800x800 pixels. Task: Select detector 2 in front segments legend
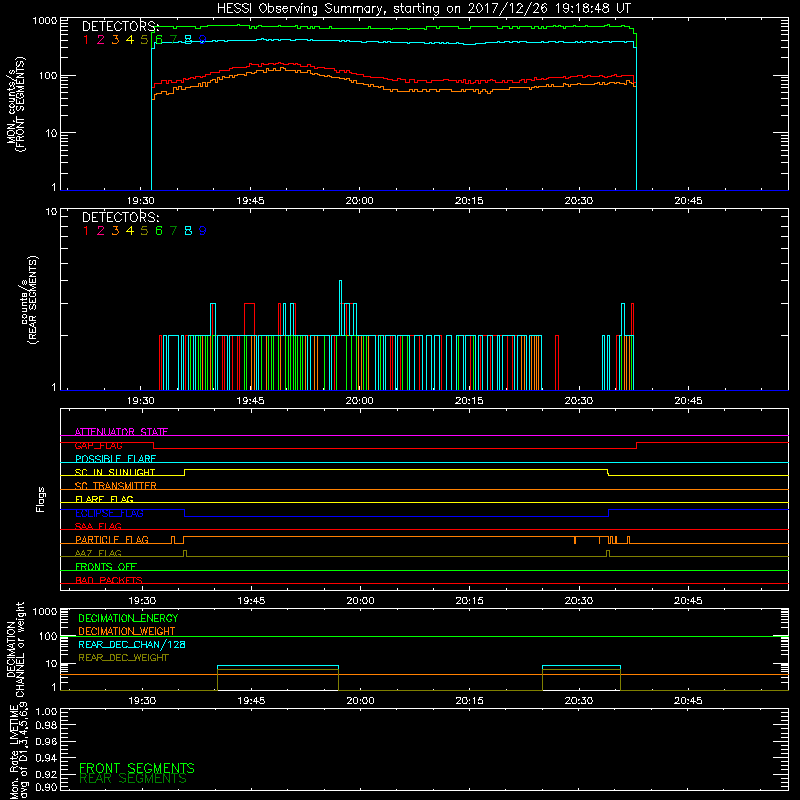(x=101, y=40)
